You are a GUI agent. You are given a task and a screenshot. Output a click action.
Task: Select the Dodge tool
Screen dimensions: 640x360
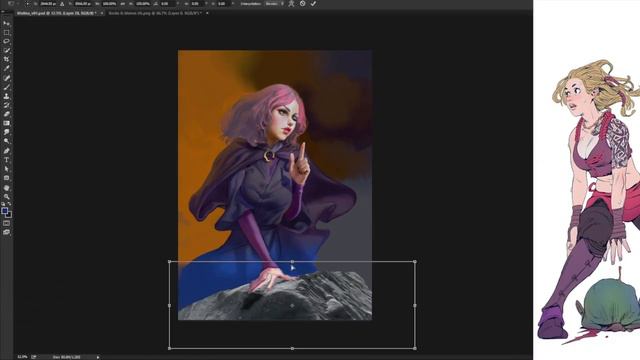(x=7, y=141)
